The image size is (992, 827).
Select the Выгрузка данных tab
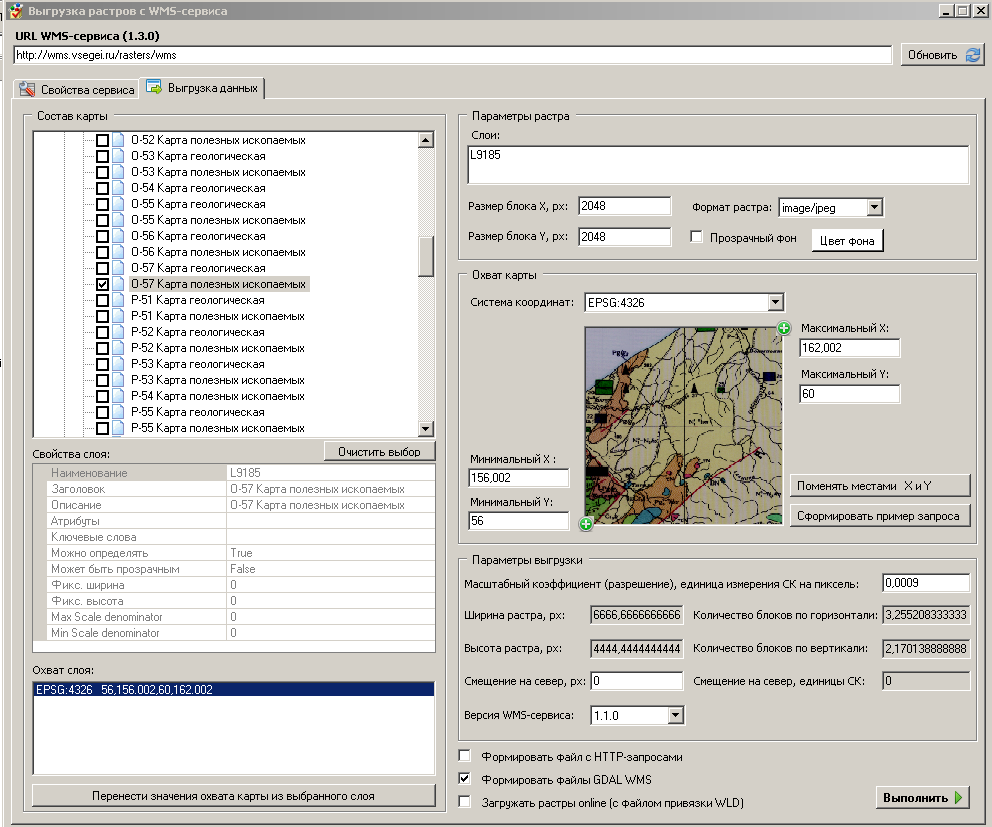[203, 88]
